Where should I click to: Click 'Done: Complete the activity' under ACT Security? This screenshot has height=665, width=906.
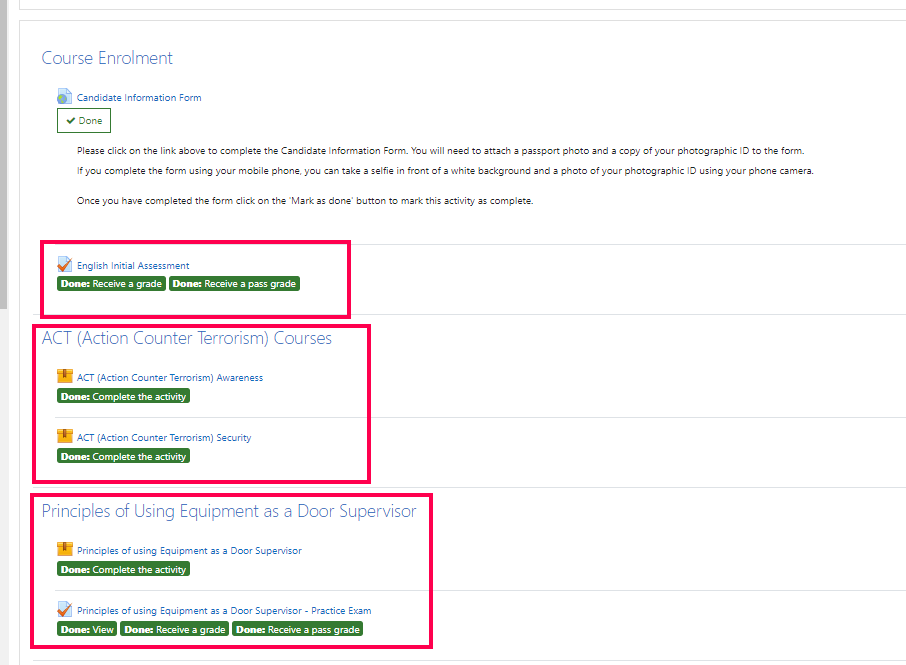click(x=124, y=456)
